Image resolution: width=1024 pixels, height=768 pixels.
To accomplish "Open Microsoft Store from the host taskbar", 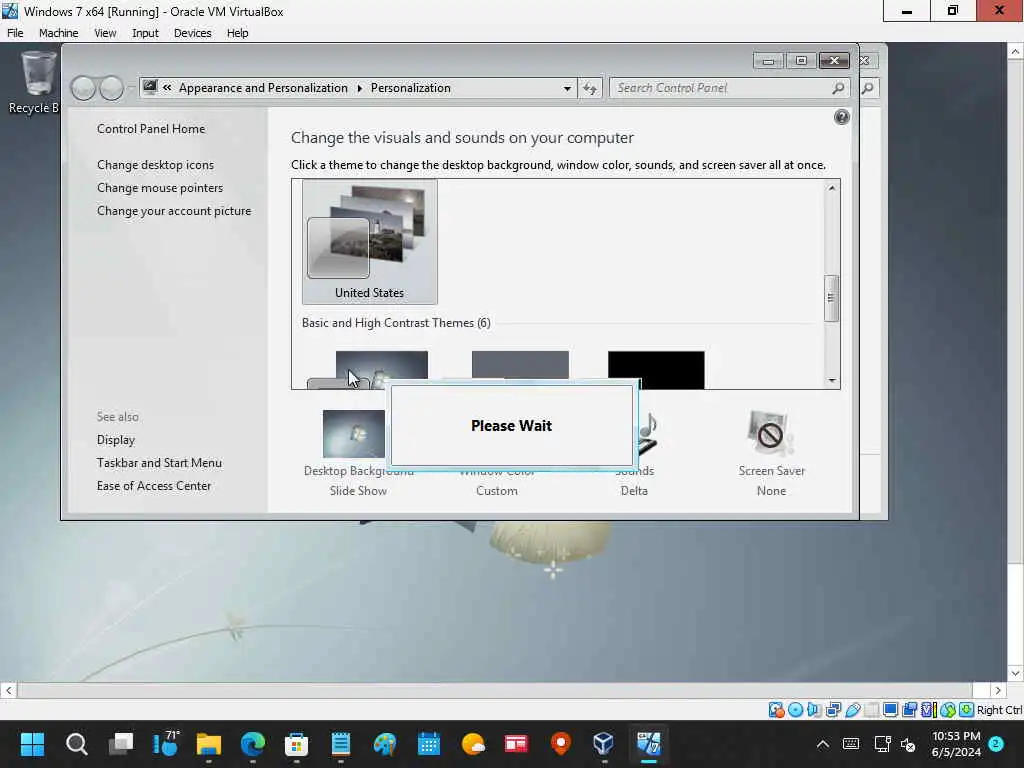I will click(296, 744).
